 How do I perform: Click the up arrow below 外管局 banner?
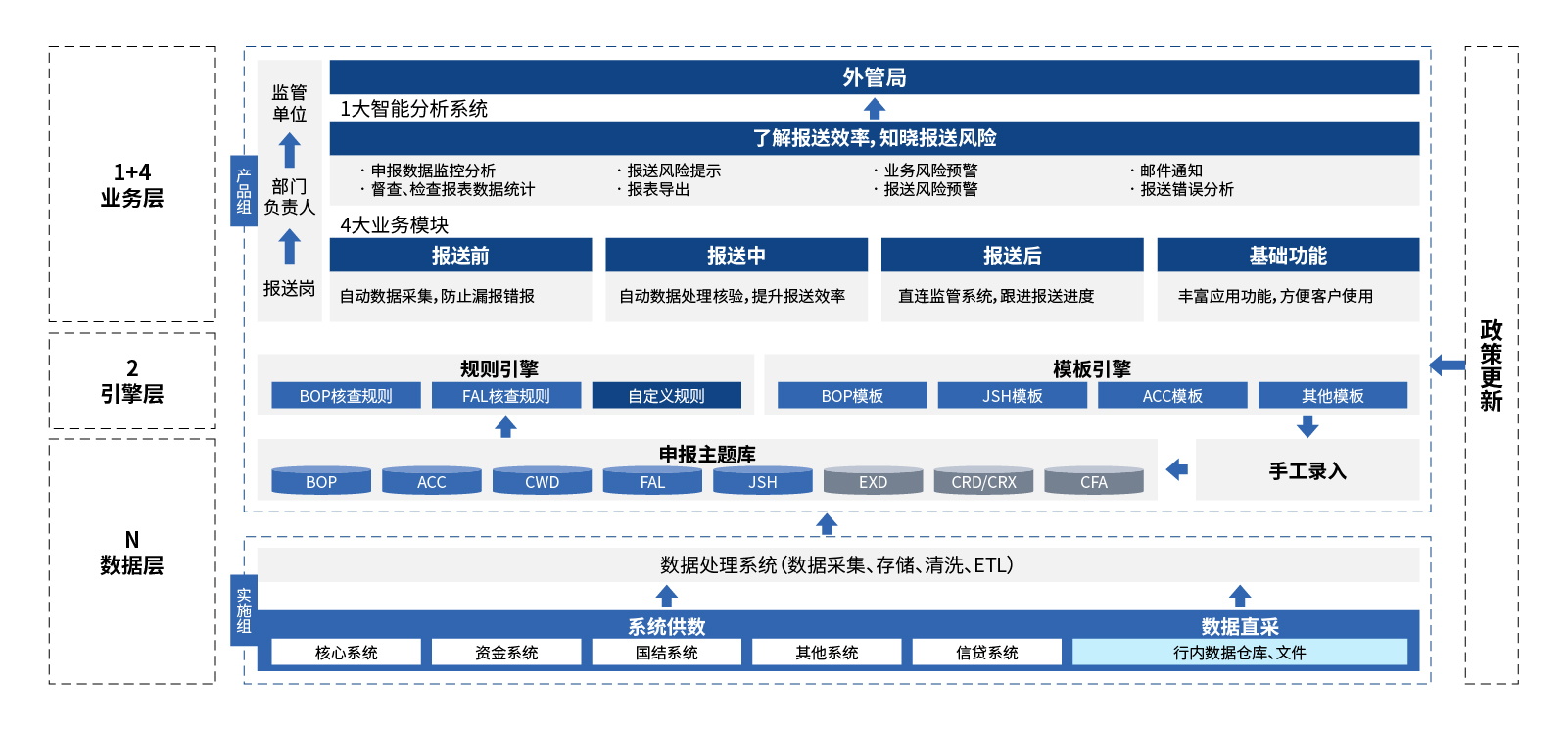pyautogui.click(x=875, y=108)
